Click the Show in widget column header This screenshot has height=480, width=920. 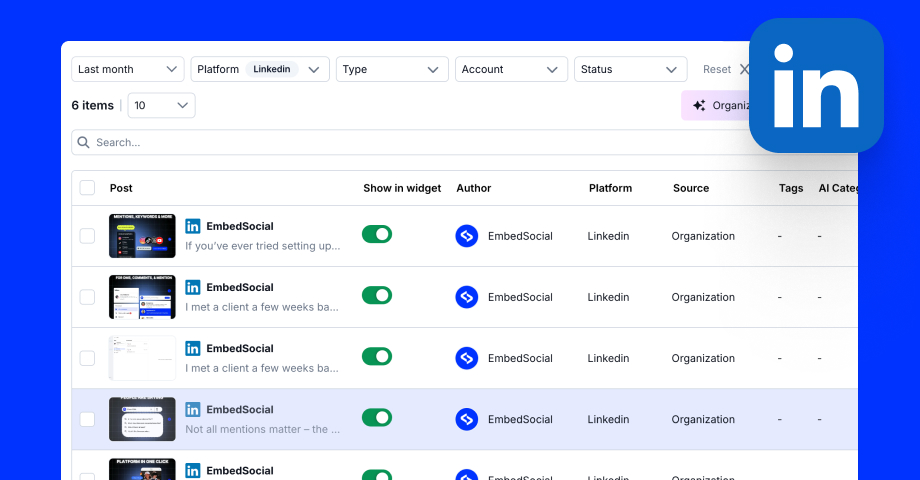click(402, 188)
